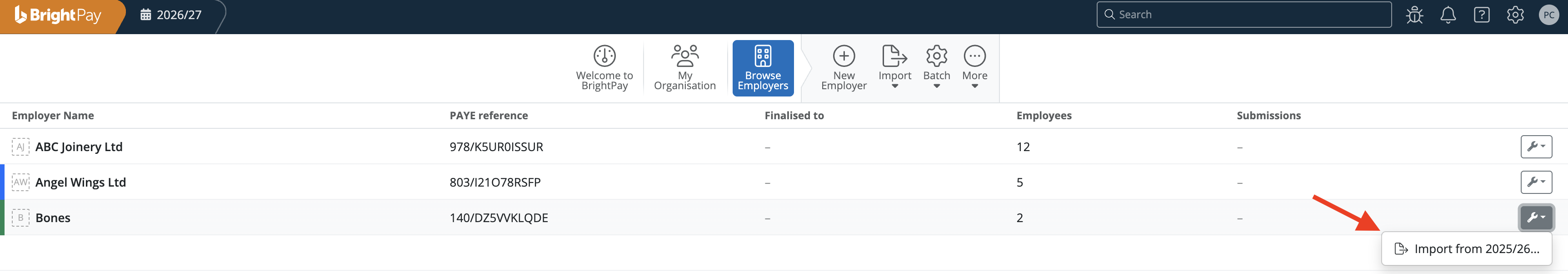Click into the Search field
1568x274 pixels.
[1248, 15]
